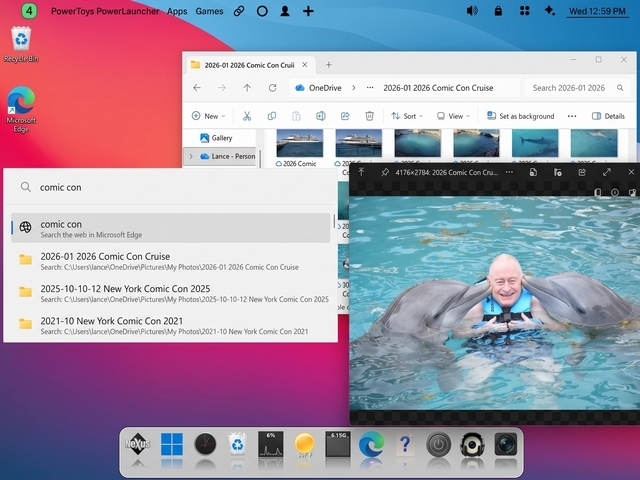The image size is (640, 480).
Task: Pin the Peek preview window
Action: pyautogui.click(x=385, y=172)
